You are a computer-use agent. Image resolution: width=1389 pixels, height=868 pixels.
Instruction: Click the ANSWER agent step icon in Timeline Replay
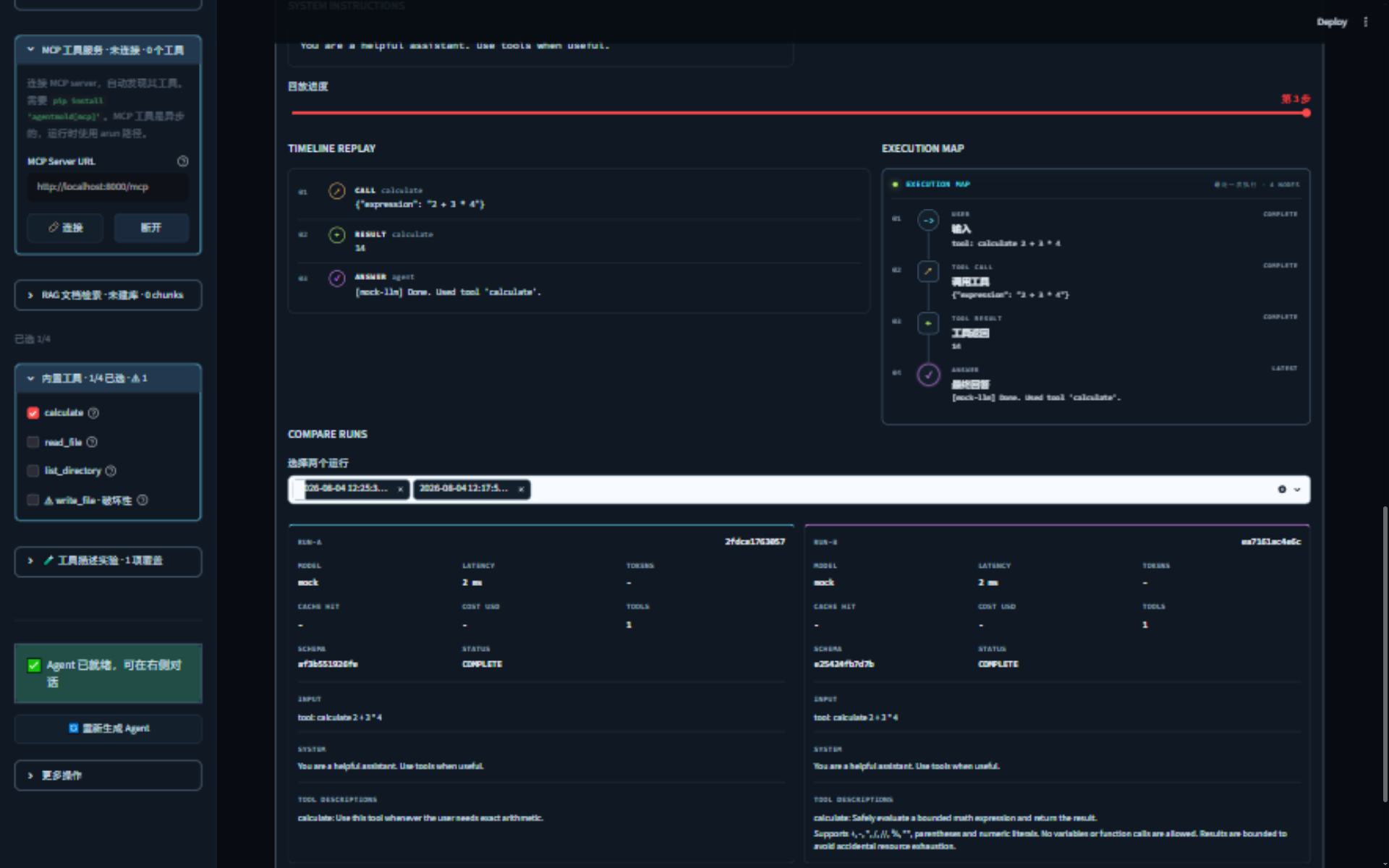point(336,278)
